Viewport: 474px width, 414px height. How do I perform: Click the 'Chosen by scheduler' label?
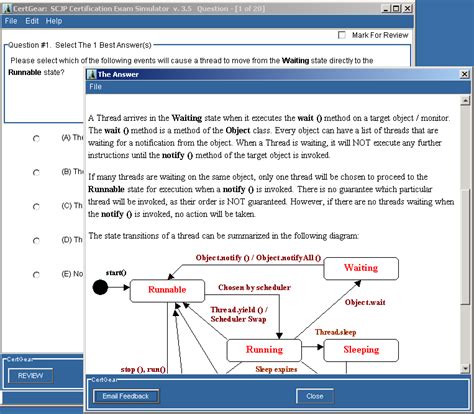point(254,287)
